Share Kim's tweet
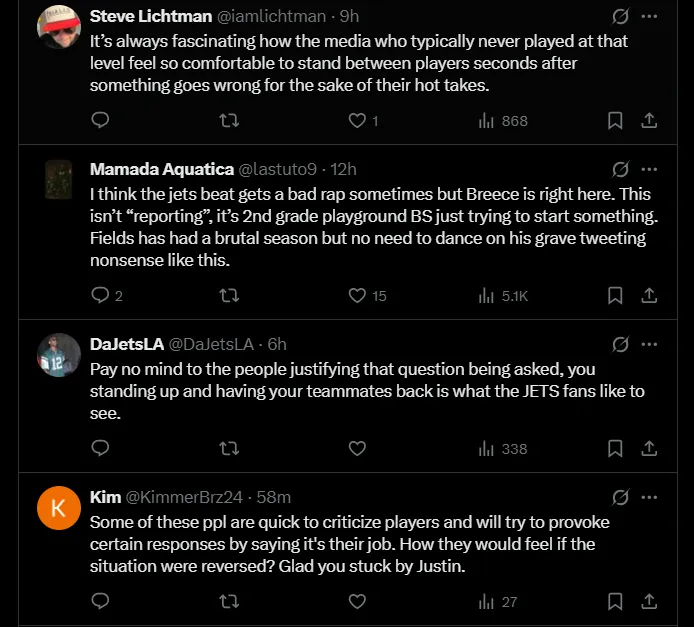Viewport: 694px width, 627px height. click(649, 602)
